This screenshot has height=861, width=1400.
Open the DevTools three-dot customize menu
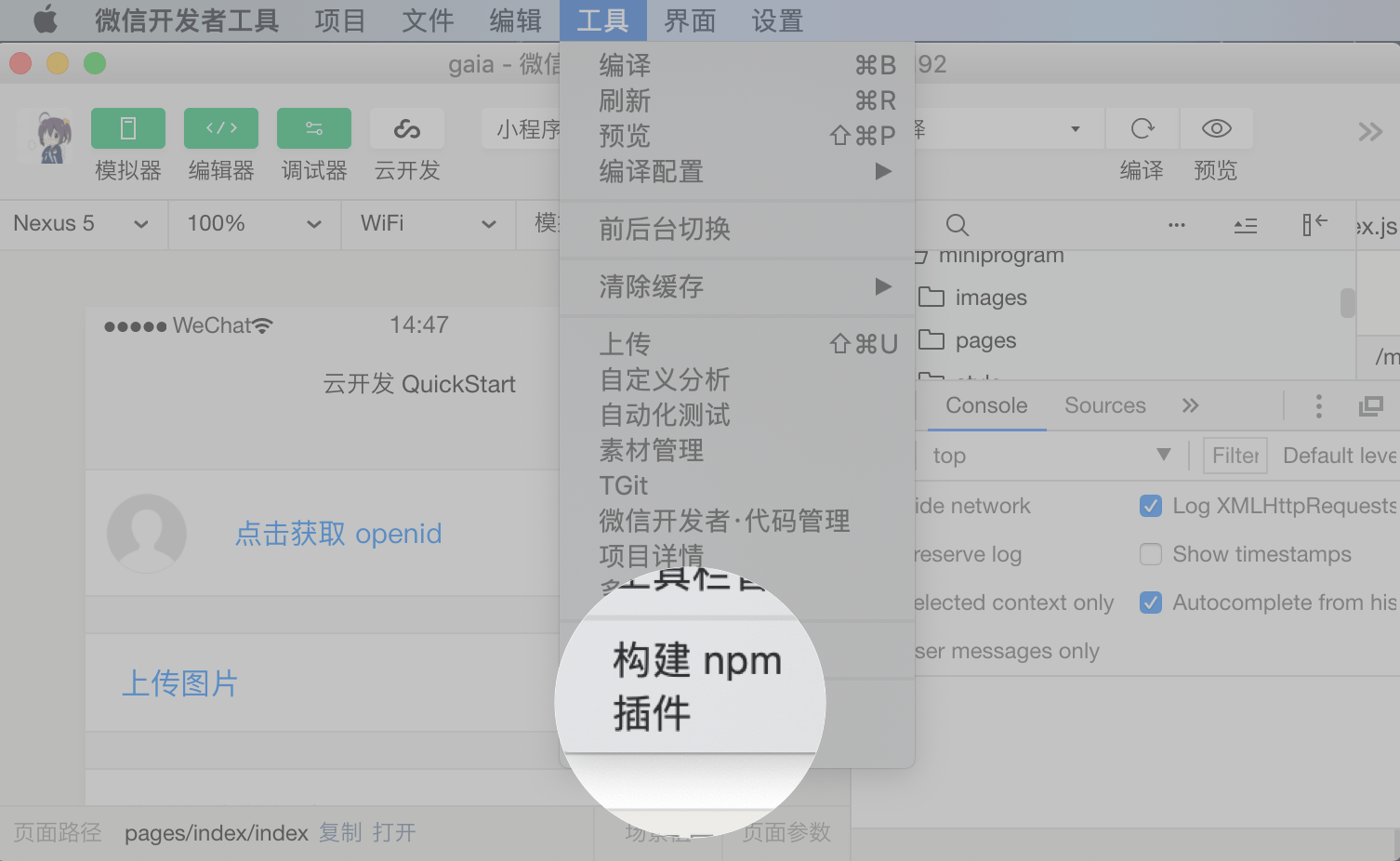point(1319,405)
